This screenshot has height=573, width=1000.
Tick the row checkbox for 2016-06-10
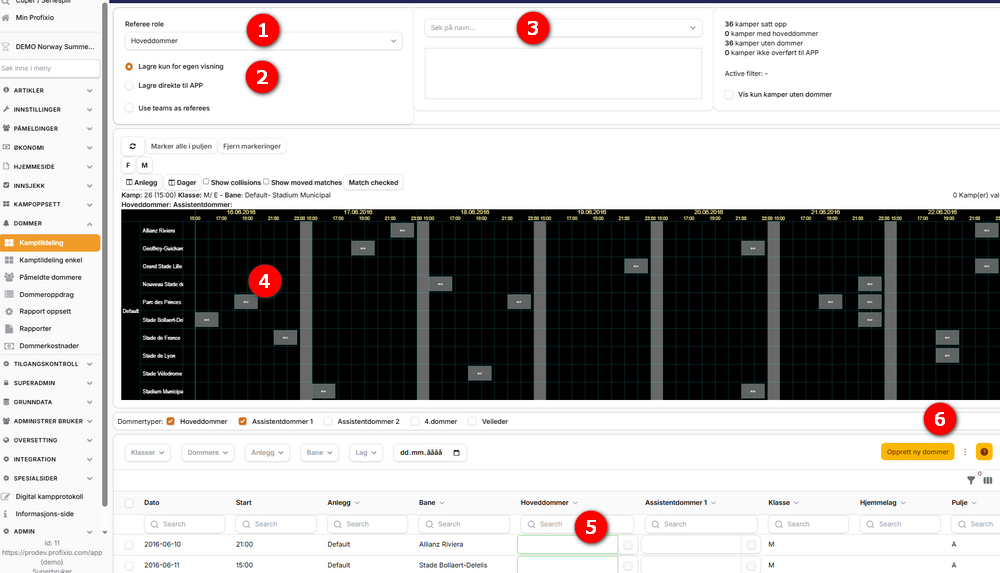click(129, 545)
